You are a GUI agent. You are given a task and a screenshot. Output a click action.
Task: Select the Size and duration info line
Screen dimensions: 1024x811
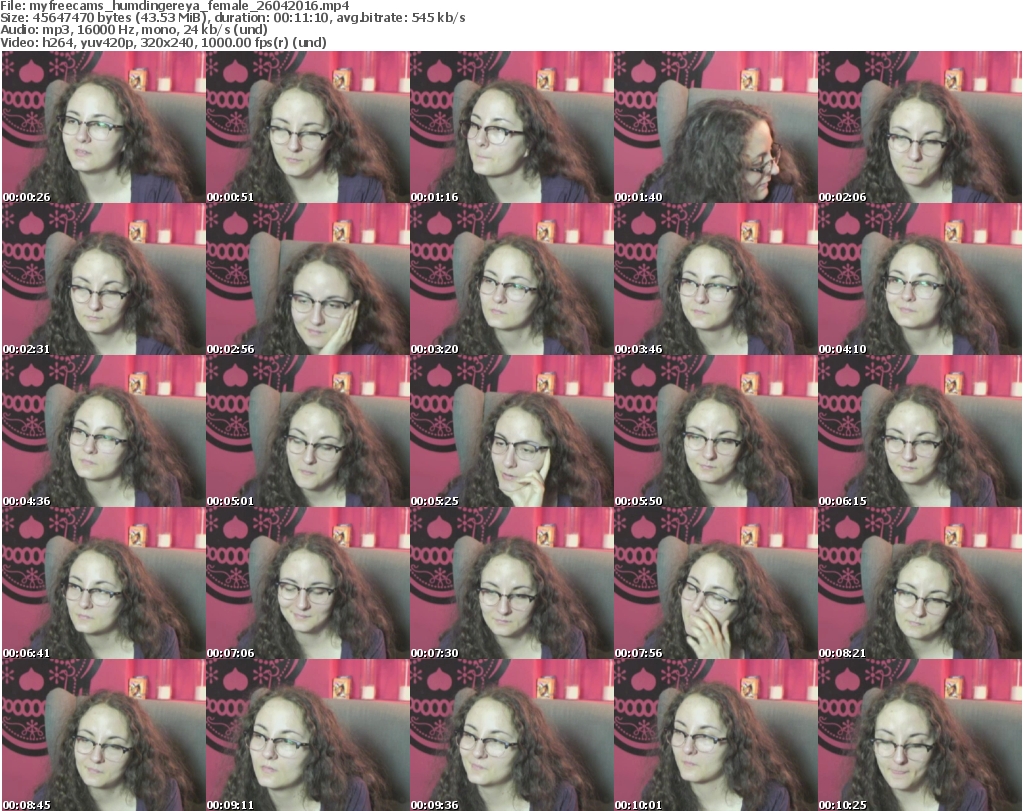(233, 18)
